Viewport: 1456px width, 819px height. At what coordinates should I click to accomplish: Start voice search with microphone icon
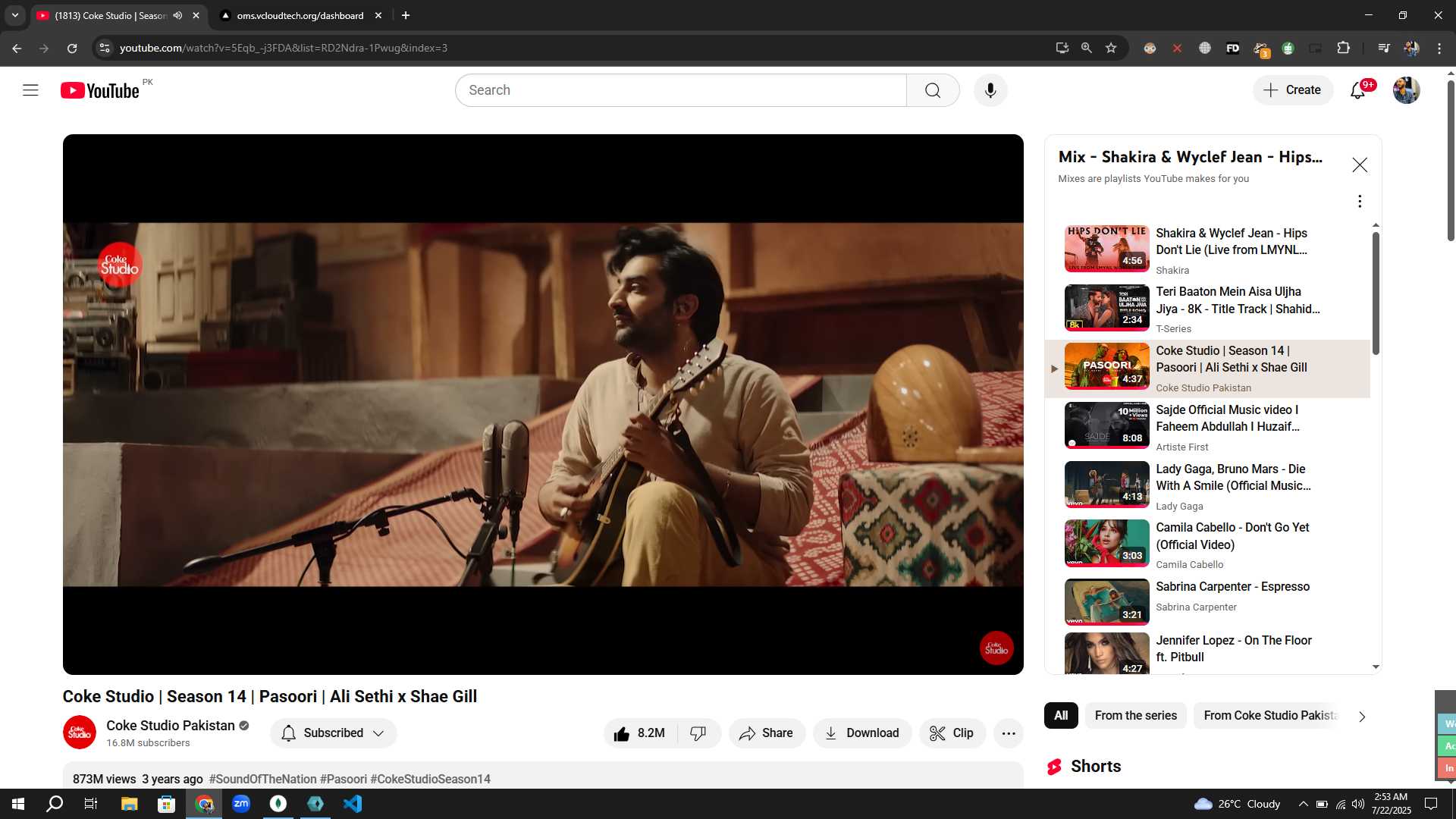pos(990,90)
